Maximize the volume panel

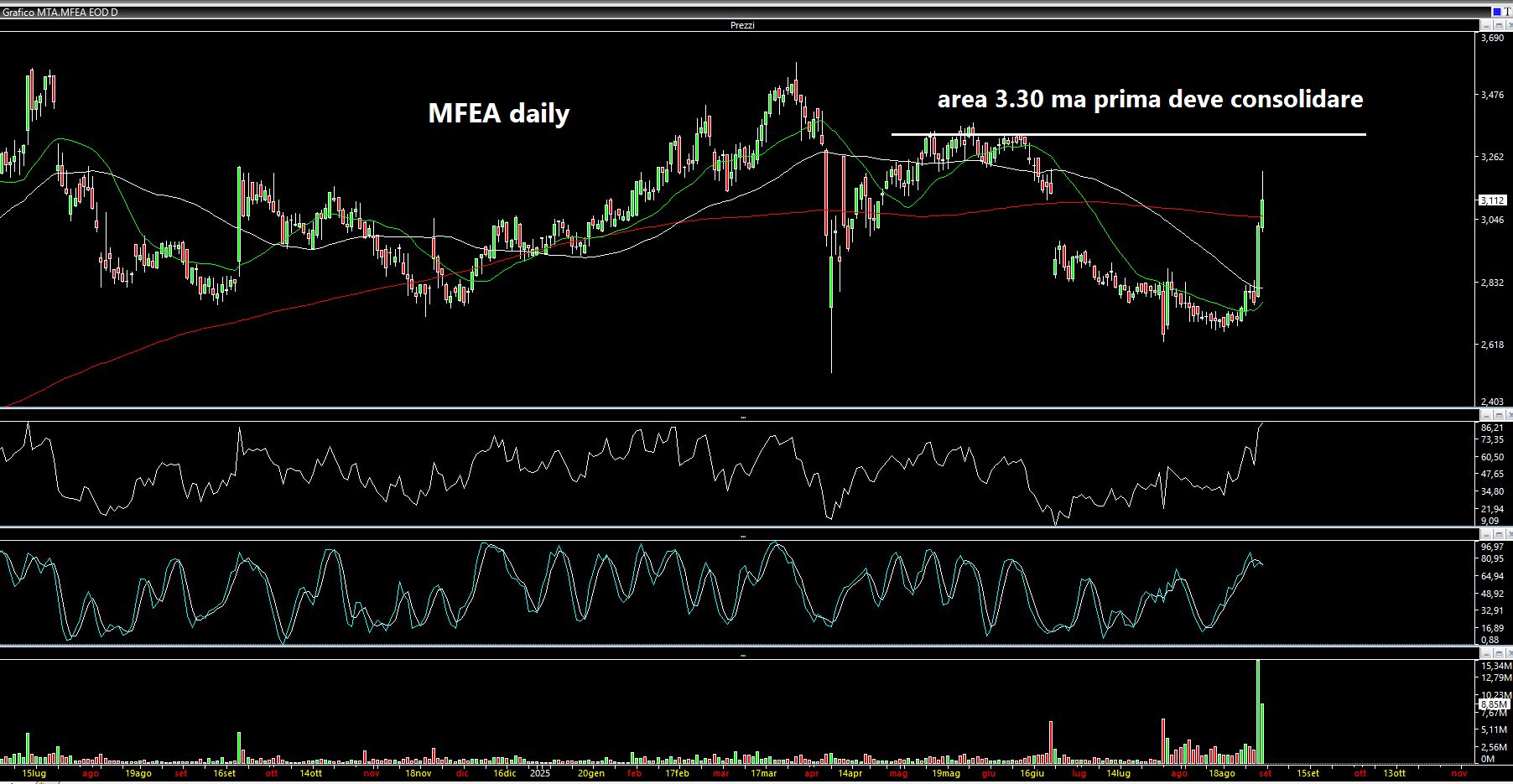pos(1497,653)
